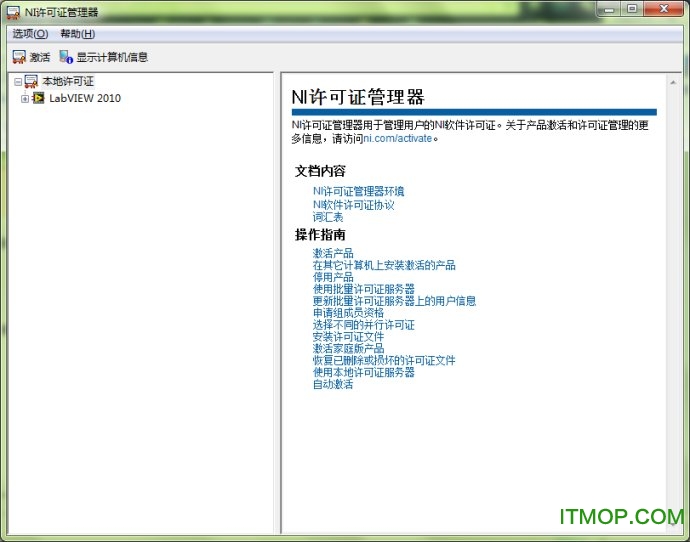Image resolution: width=690 pixels, height=542 pixels.
Task: Open the 停用产品 link
Action: 333,277
